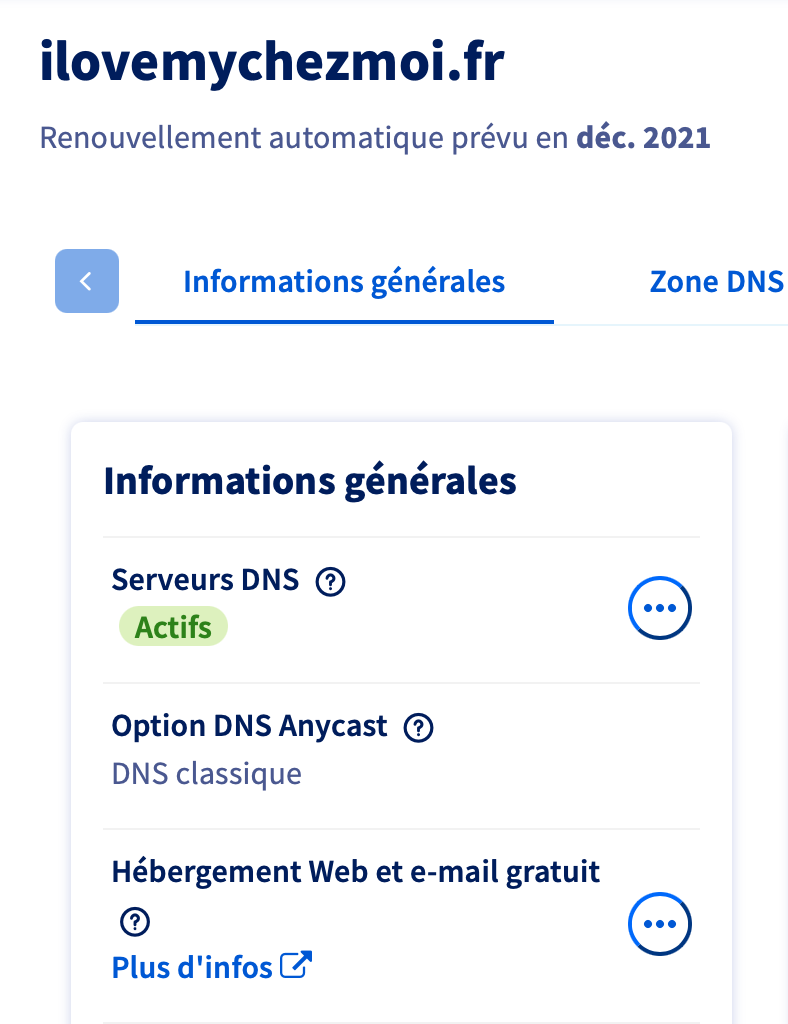788x1024 pixels.
Task: Open the Serveurs DNS actions menu
Action: [659, 607]
